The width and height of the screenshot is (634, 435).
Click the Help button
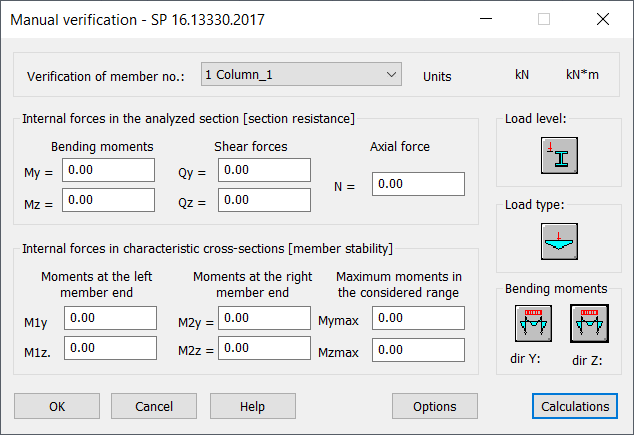(x=253, y=406)
